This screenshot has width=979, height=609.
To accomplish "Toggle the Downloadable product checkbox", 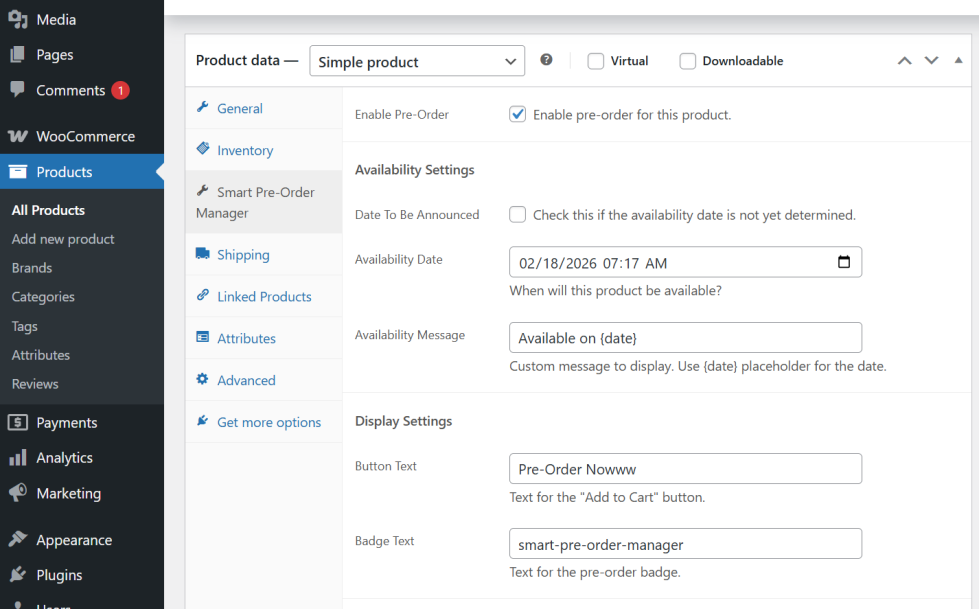I will tap(687, 61).
